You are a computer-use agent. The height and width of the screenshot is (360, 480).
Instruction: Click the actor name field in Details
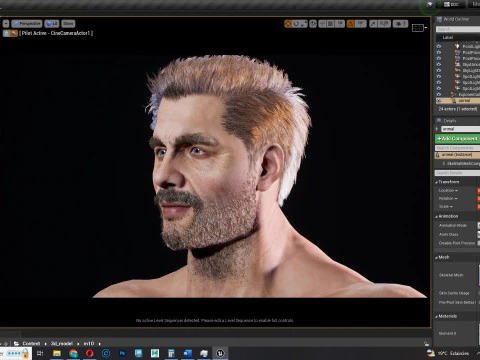(461, 129)
